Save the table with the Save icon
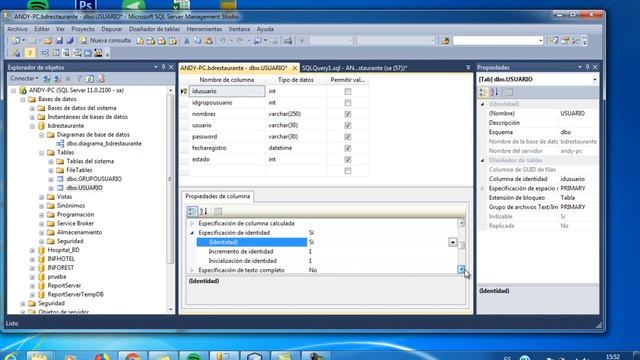 click(59, 40)
